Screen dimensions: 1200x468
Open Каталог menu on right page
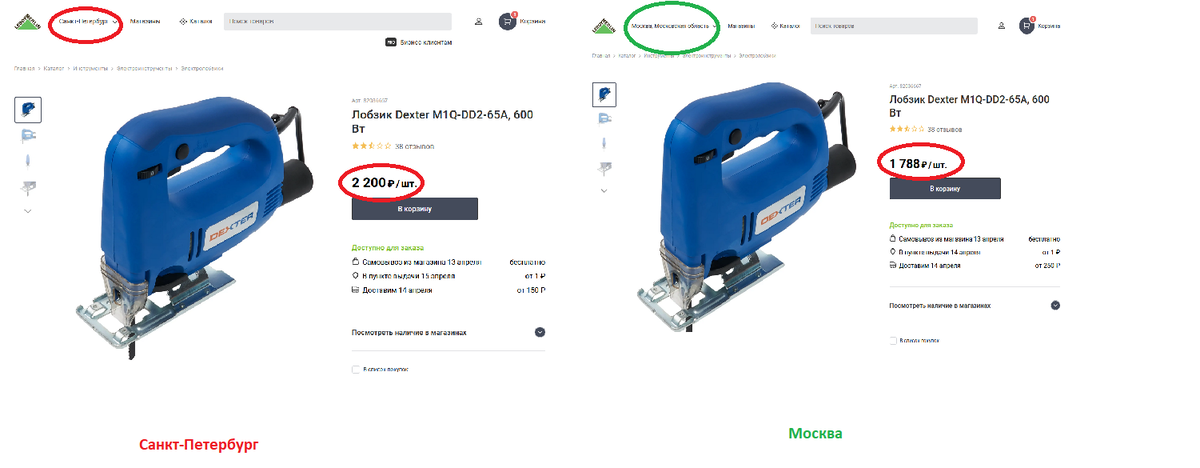click(x=785, y=25)
